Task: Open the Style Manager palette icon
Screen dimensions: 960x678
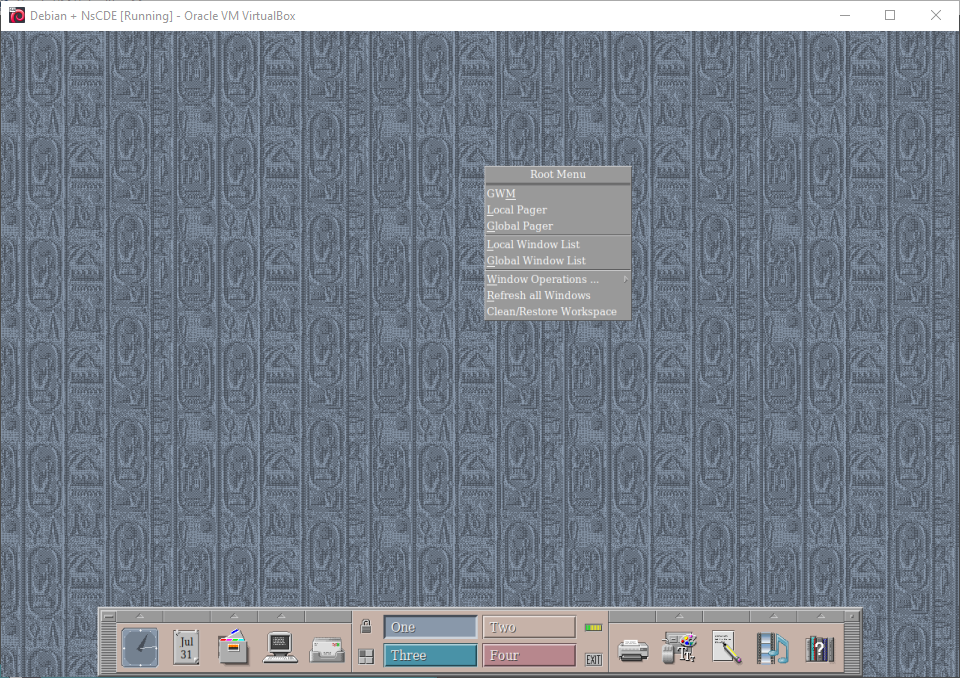Action: (x=680, y=648)
